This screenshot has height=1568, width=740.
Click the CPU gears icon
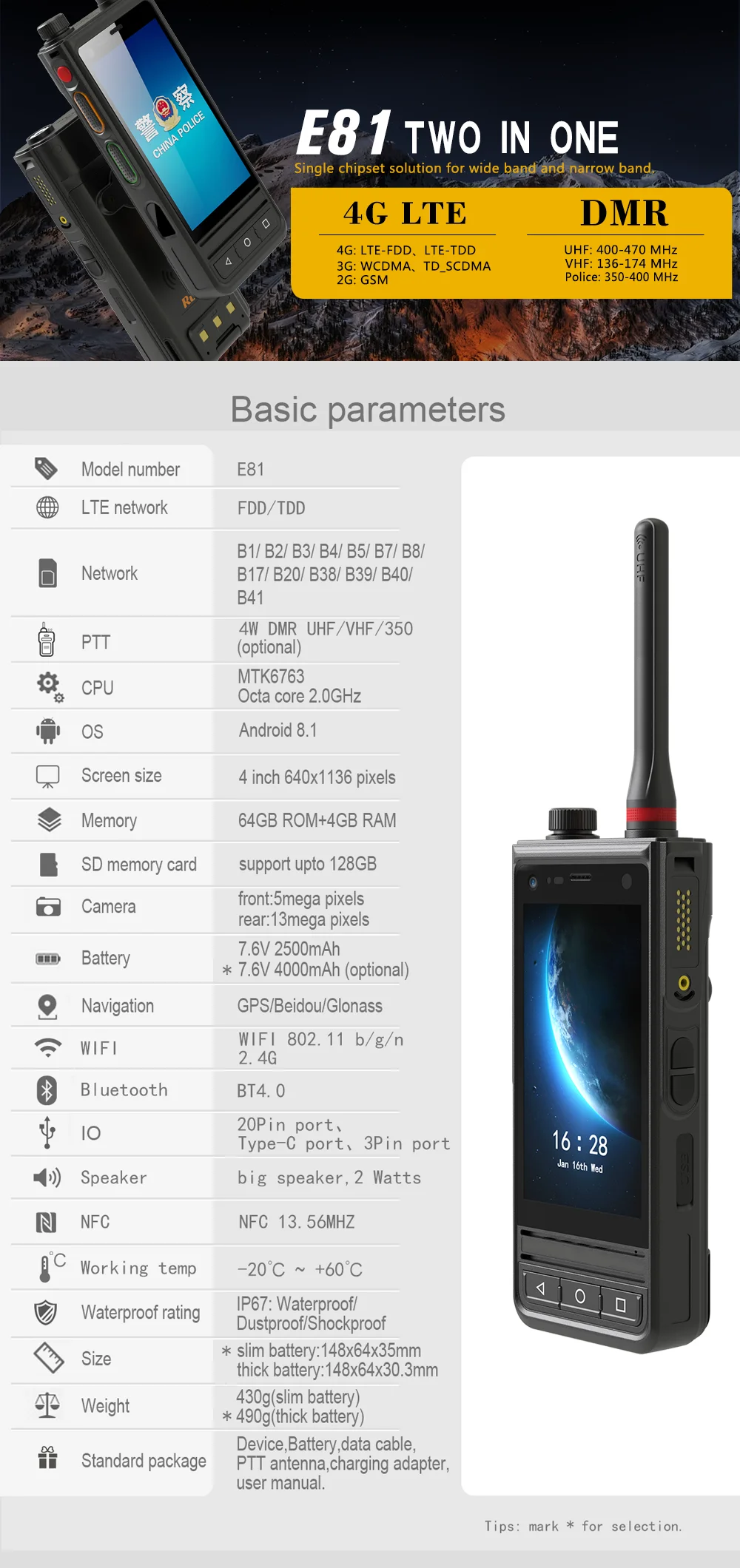coord(50,686)
